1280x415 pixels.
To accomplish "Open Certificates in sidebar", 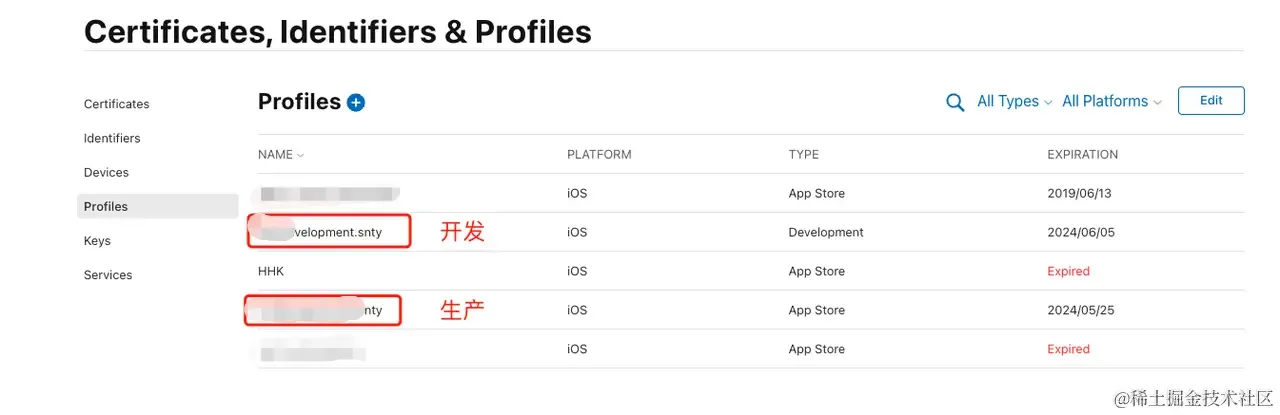I will click(x=117, y=104).
